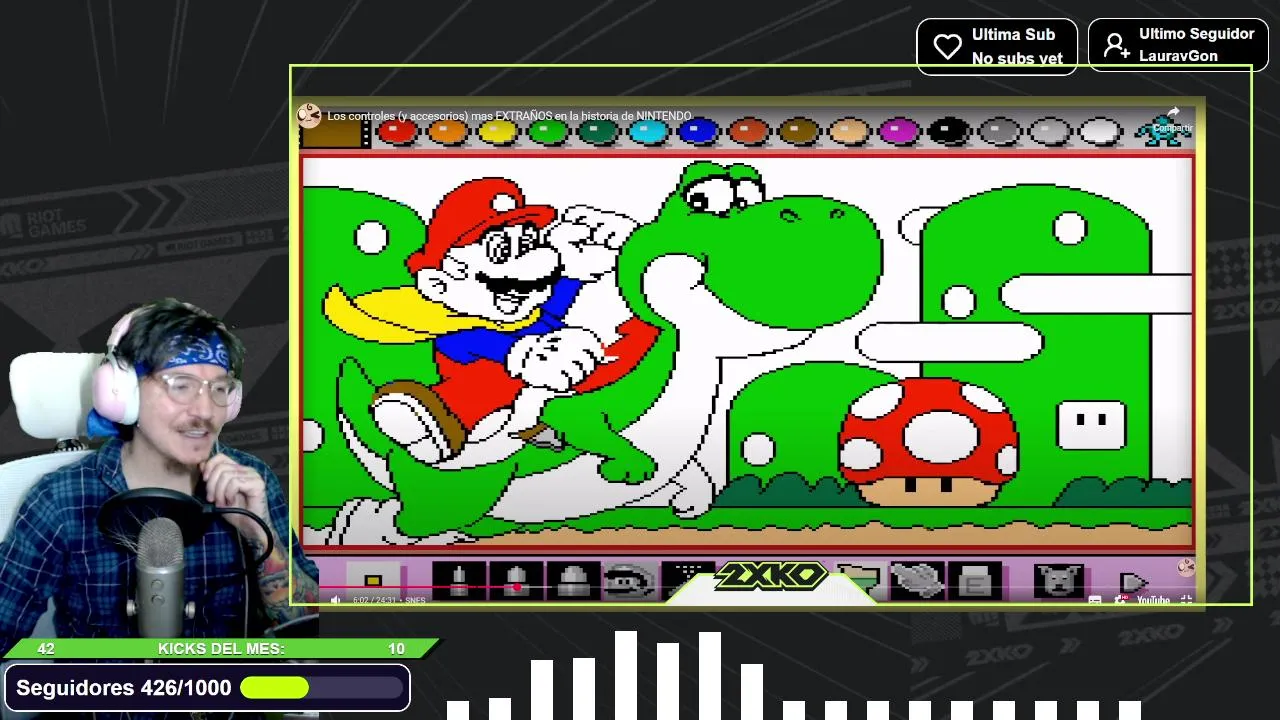Pick the dark green paint color
Image resolution: width=1280 pixels, height=720 pixels.
[597, 132]
